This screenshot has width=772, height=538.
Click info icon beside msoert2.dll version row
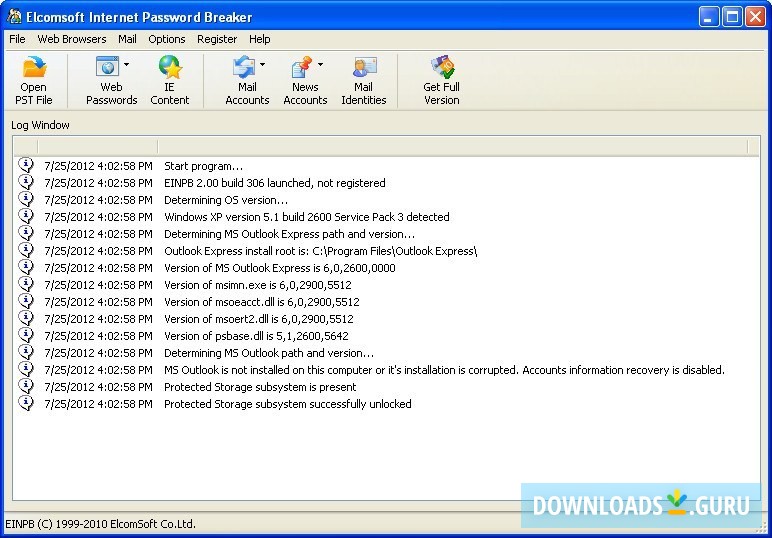point(26,318)
